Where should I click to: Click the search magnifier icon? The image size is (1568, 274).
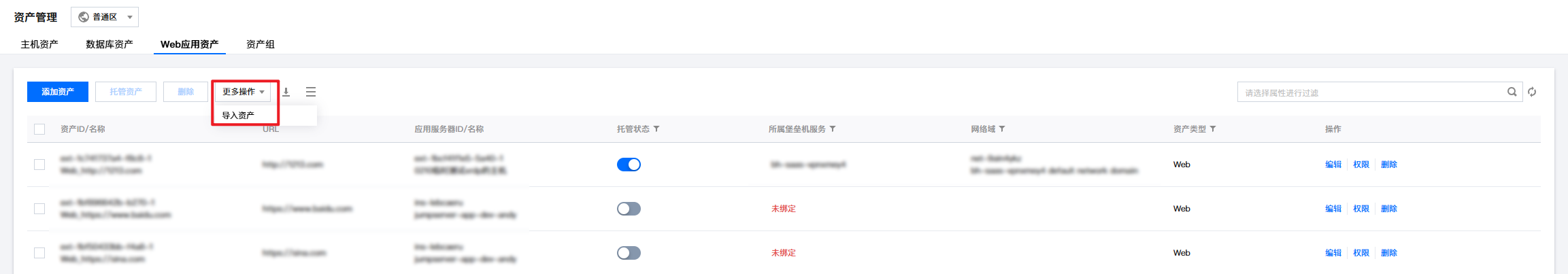pyautogui.click(x=1512, y=92)
